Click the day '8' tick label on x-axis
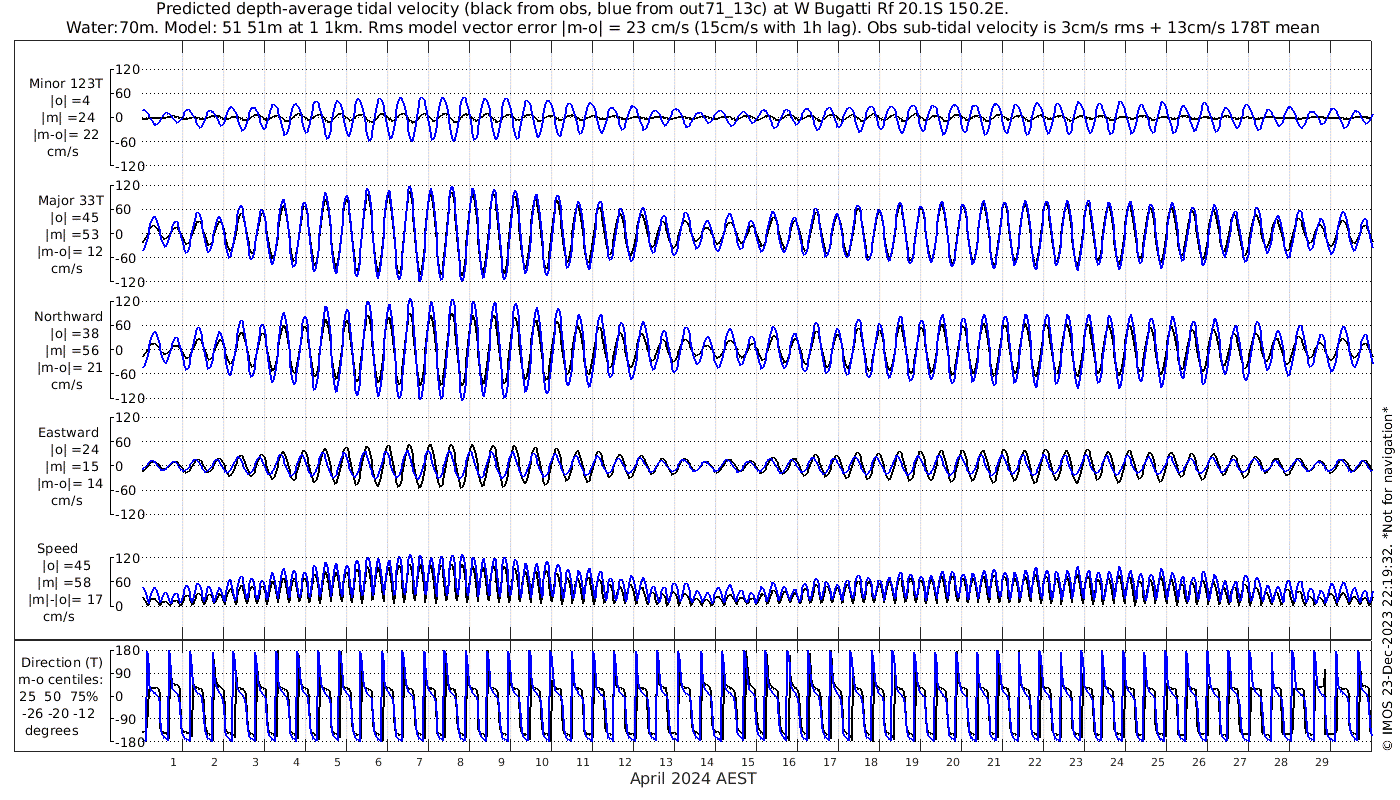The image size is (1400, 800). (x=460, y=762)
